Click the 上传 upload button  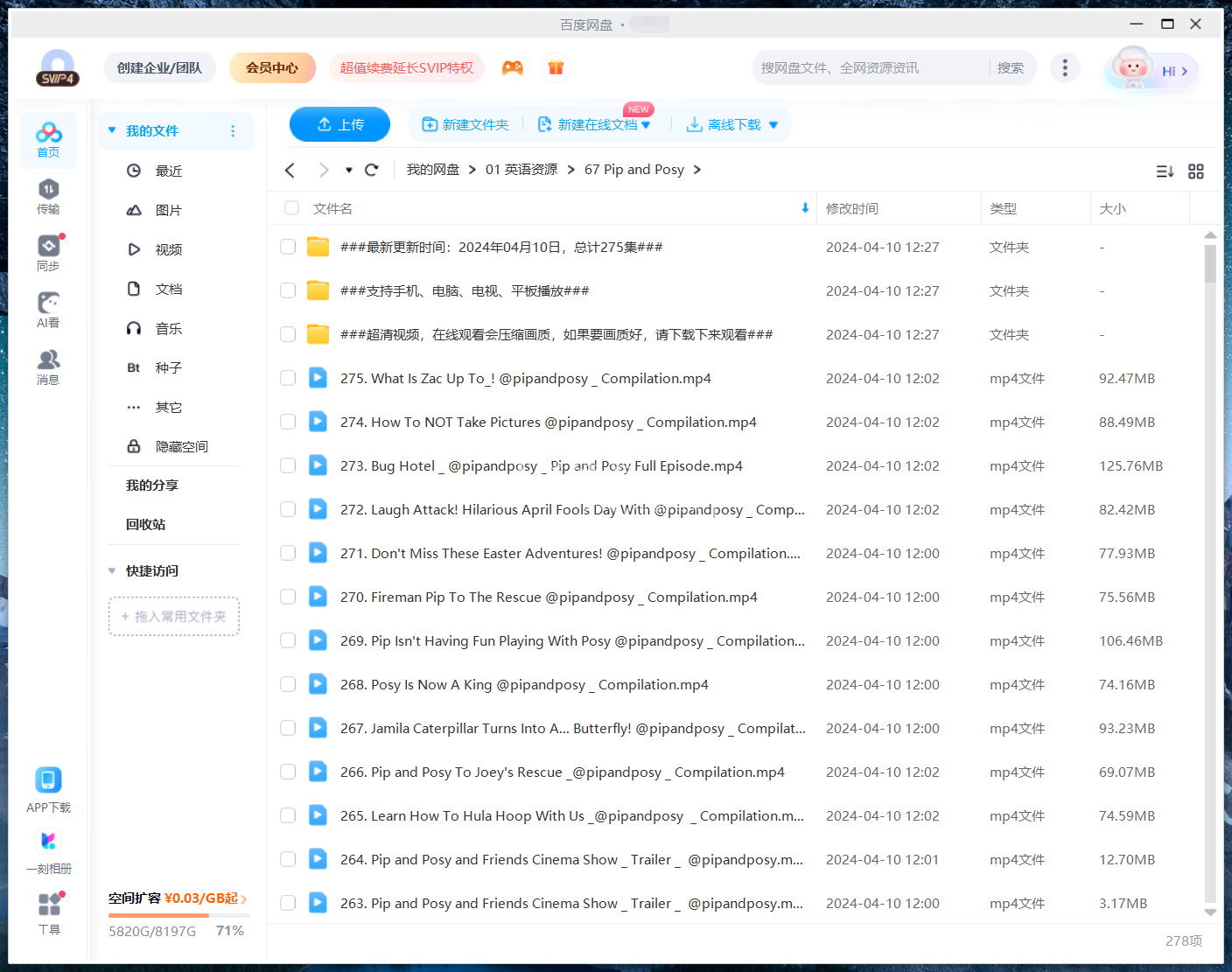tap(339, 124)
